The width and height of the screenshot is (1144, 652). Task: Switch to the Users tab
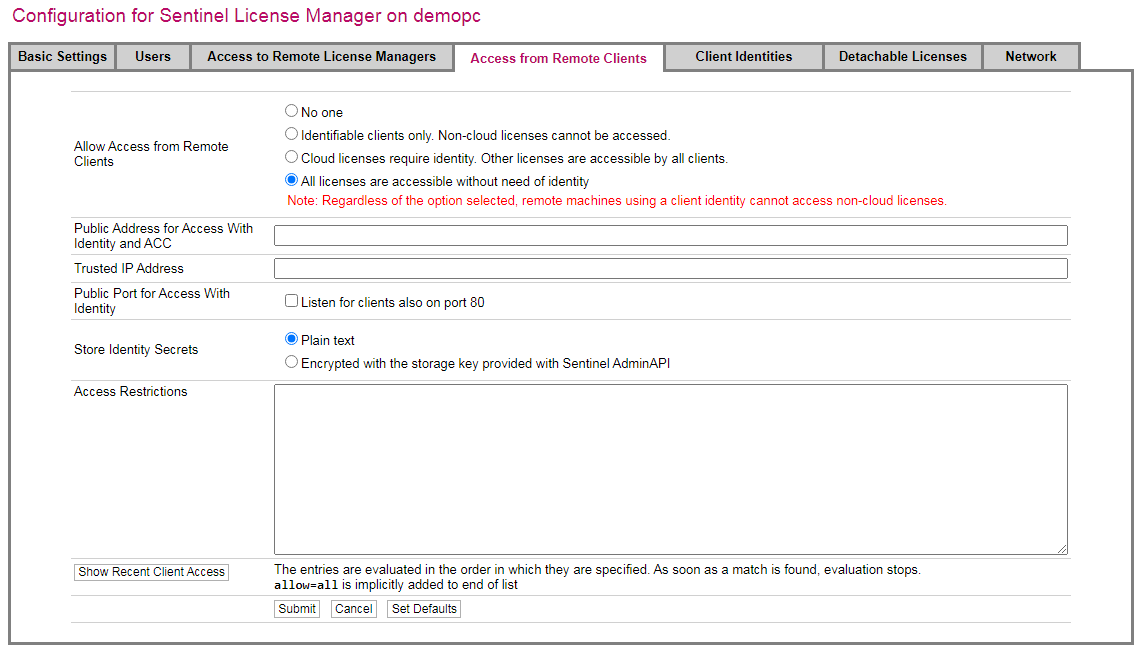click(x=153, y=57)
